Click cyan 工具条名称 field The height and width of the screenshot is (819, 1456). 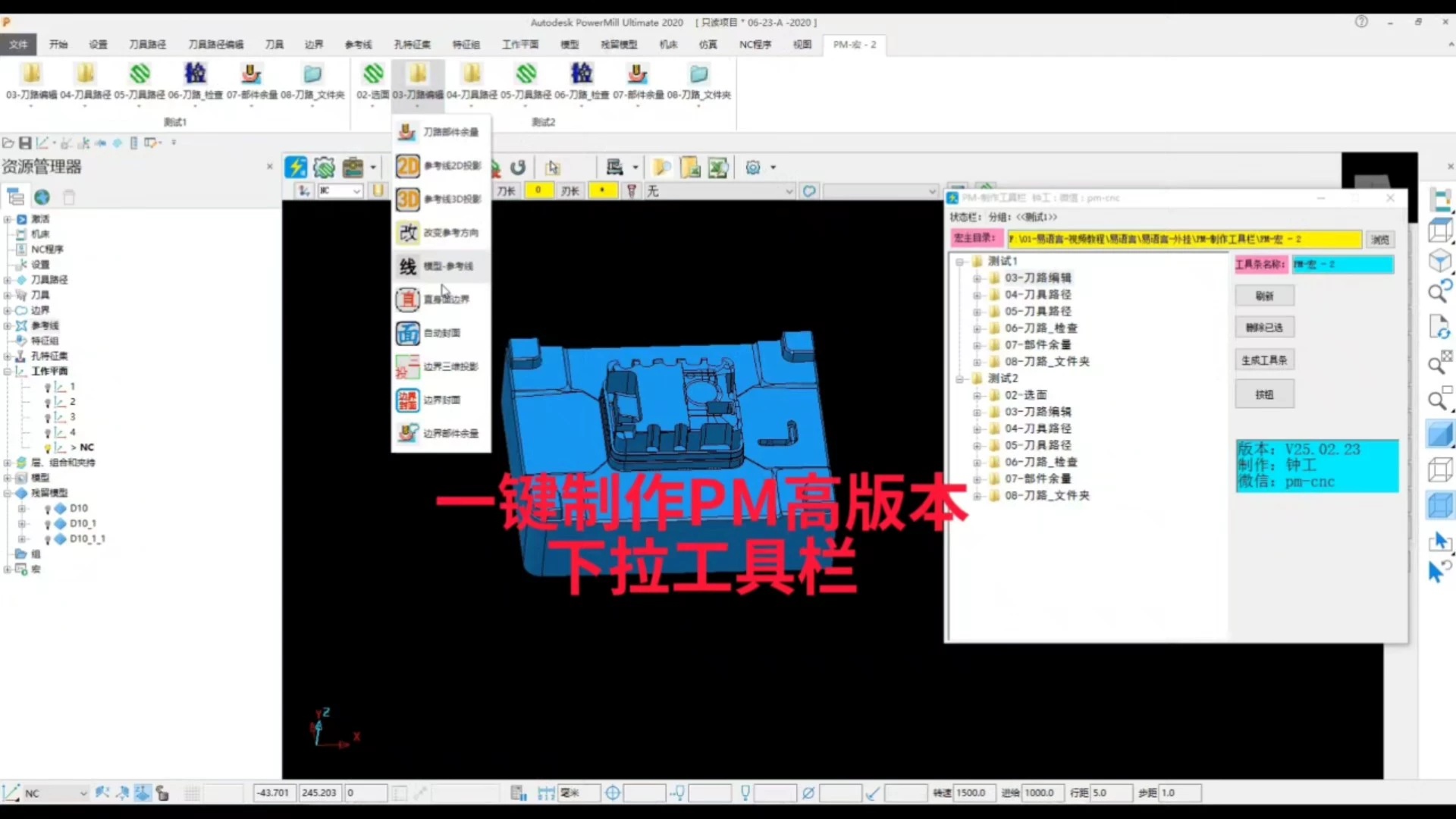click(1343, 264)
